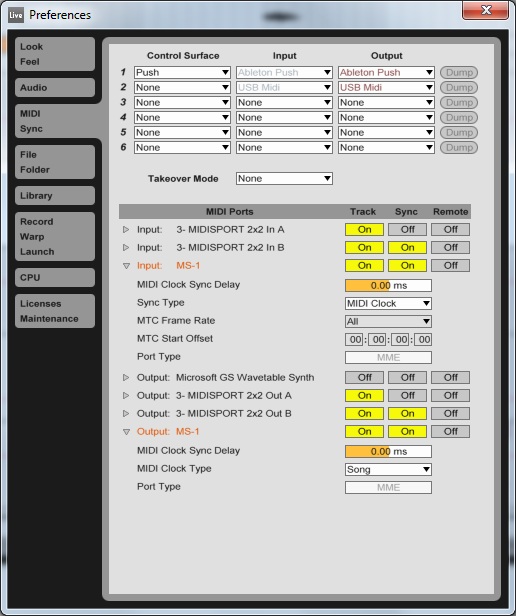
Task: Open the Takeover Mode dropdown
Action: [x=284, y=179]
